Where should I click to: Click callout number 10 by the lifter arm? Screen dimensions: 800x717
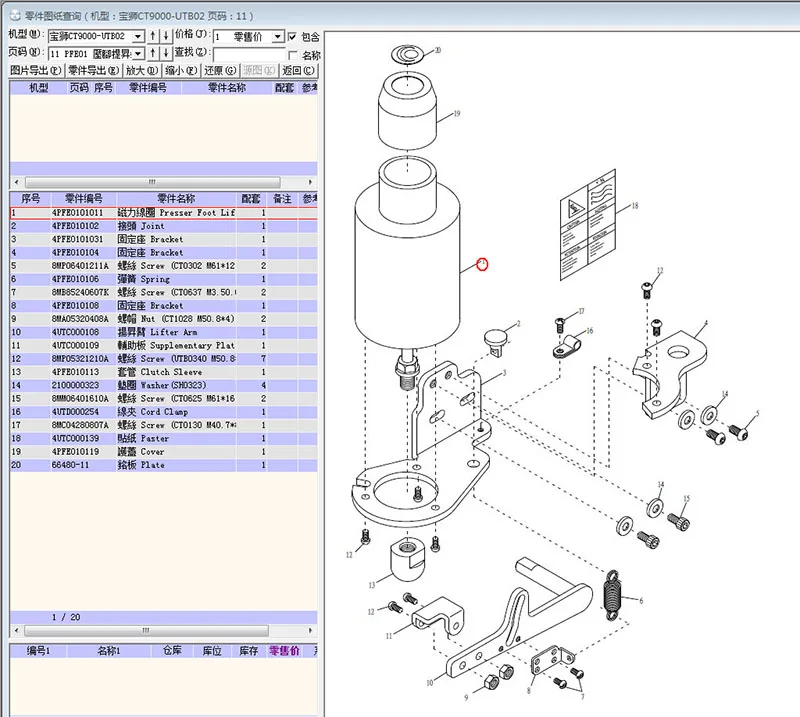coord(430,682)
